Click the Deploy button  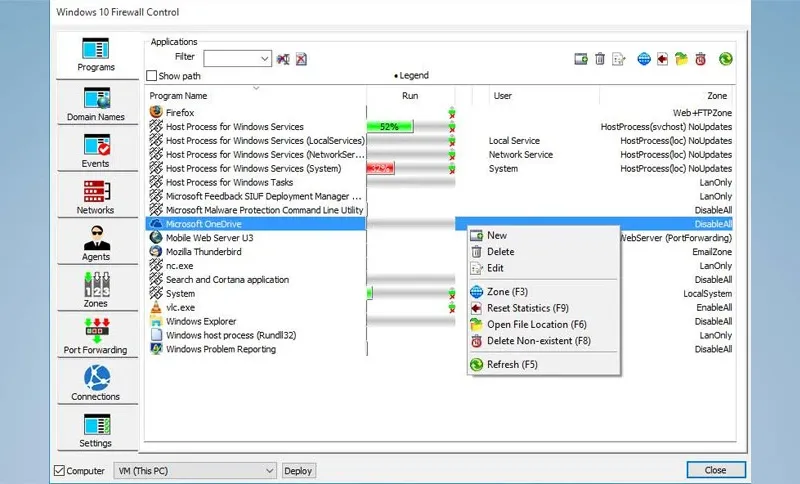tap(298, 471)
